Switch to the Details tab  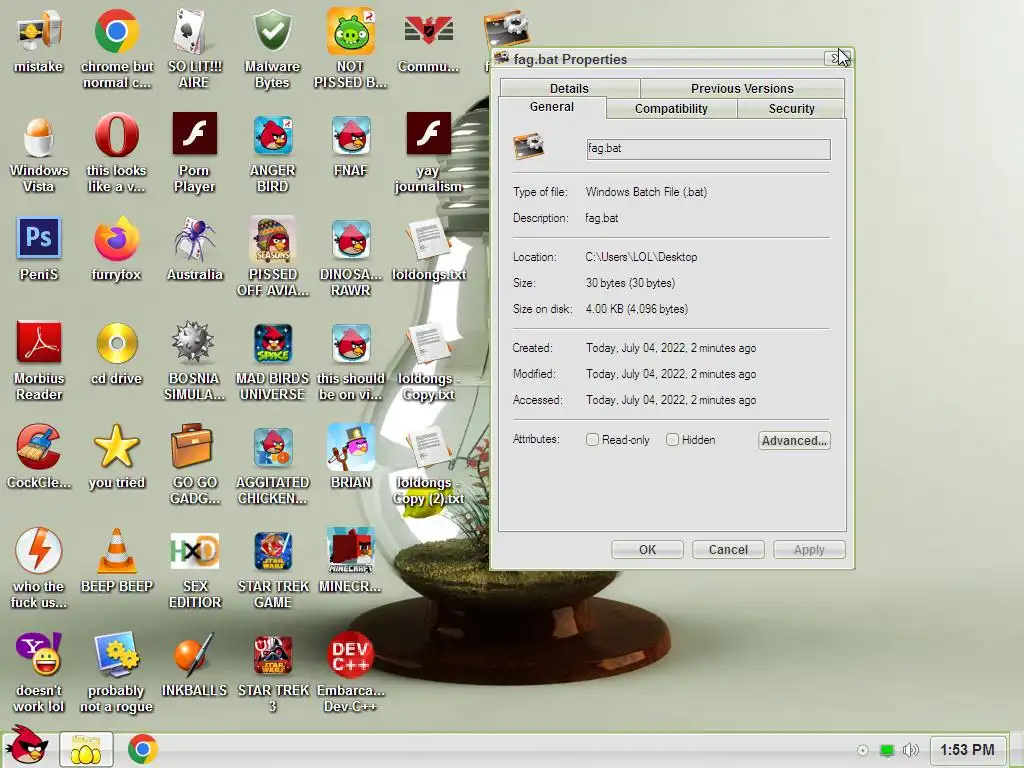tap(569, 88)
